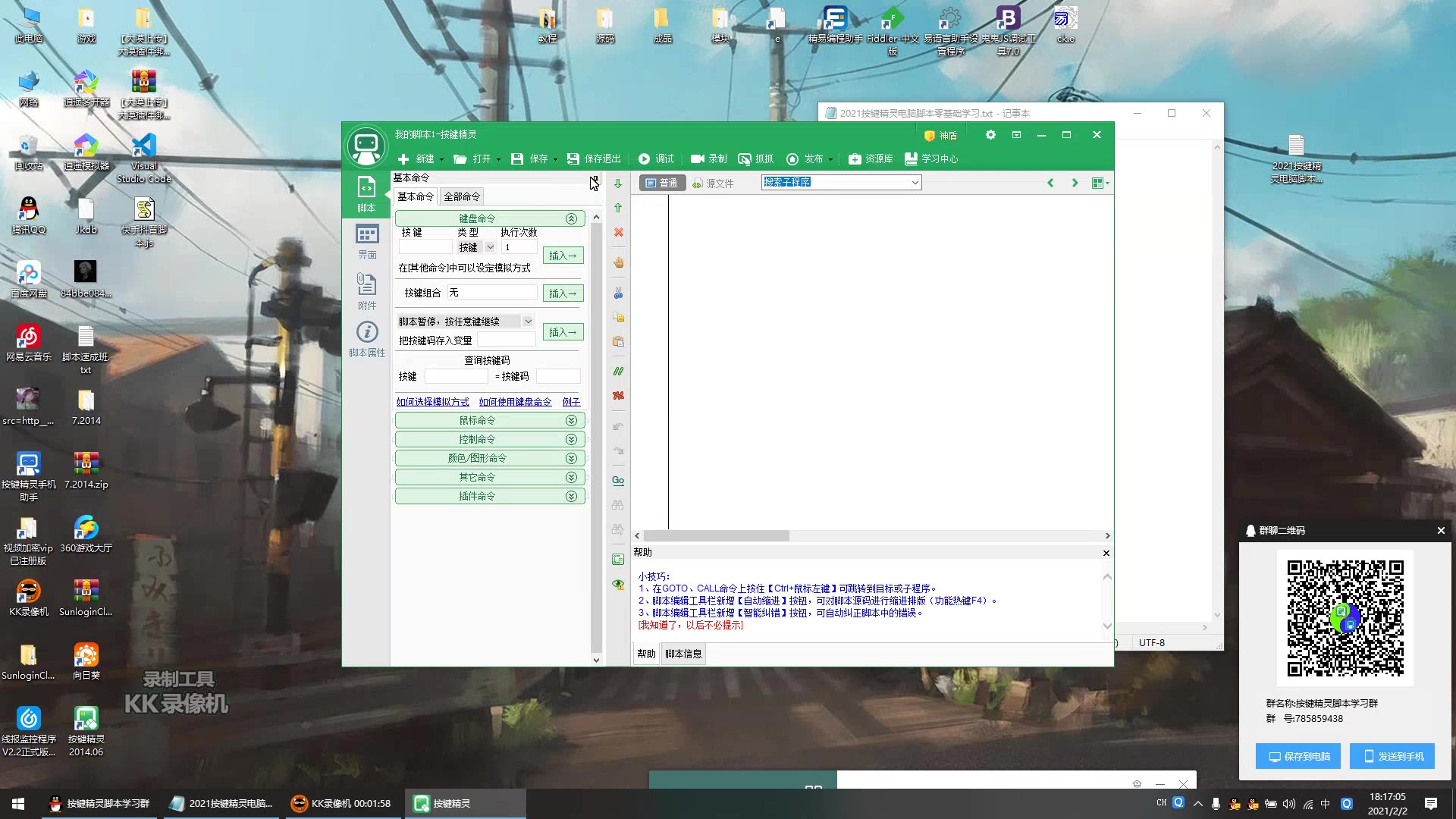Open the 脚本 panel in left sidebar
The width and height of the screenshot is (1456, 819).
coord(366,194)
